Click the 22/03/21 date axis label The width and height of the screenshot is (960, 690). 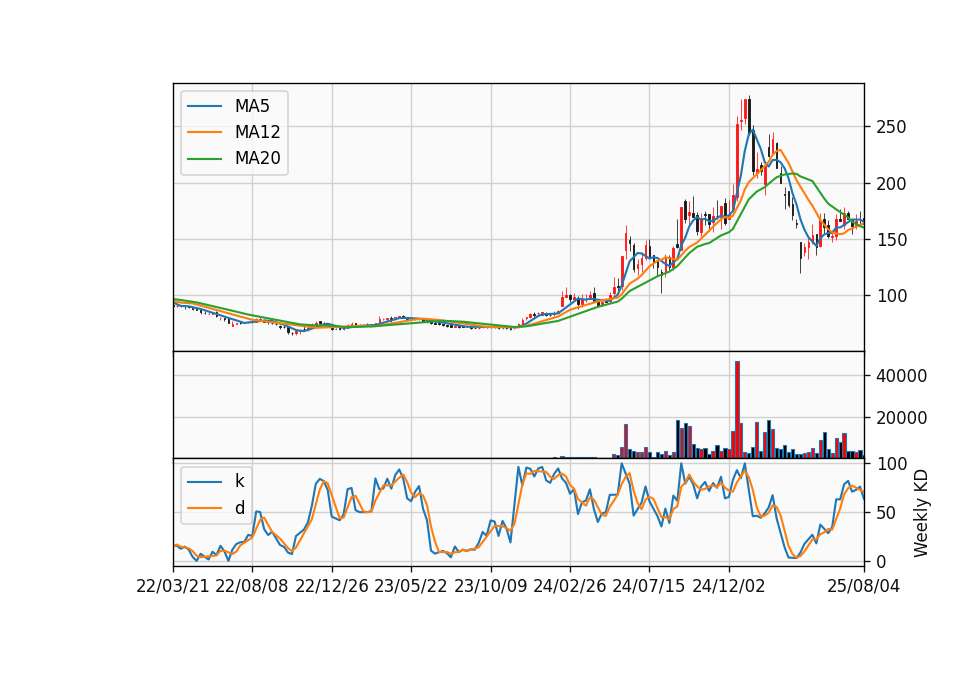click(x=173, y=586)
